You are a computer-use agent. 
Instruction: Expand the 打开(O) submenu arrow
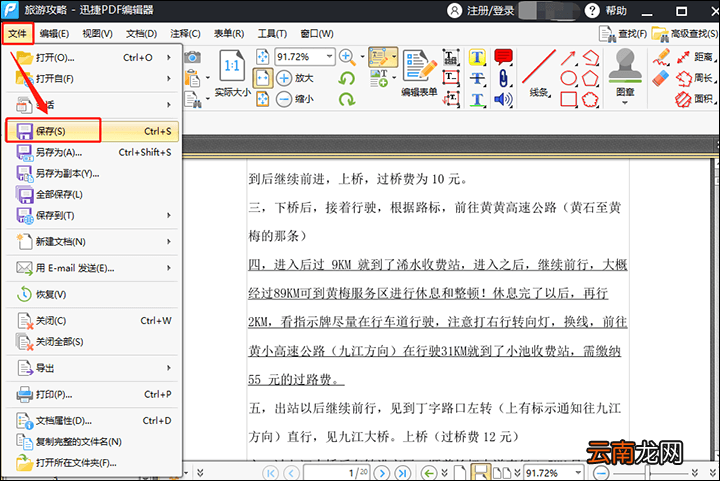pyautogui.click(x=169, y=57)
